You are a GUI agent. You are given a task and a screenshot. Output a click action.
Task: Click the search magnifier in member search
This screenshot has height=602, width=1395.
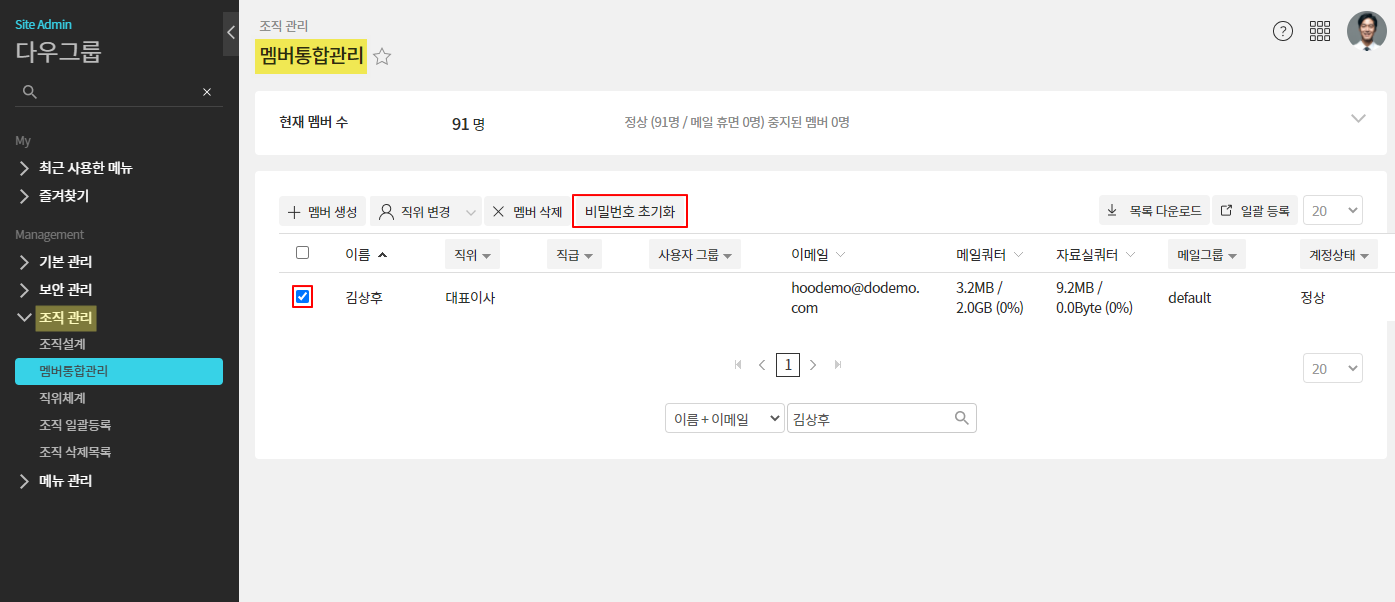tap(962, 419)
